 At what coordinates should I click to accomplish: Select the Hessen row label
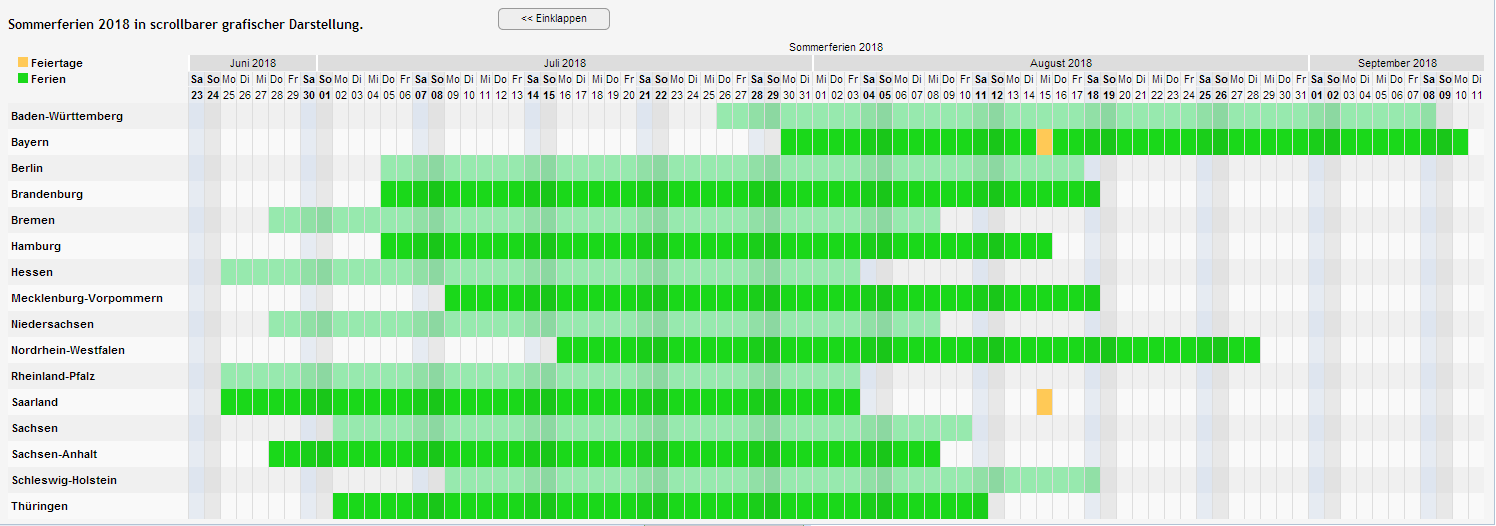coord(32,272)
